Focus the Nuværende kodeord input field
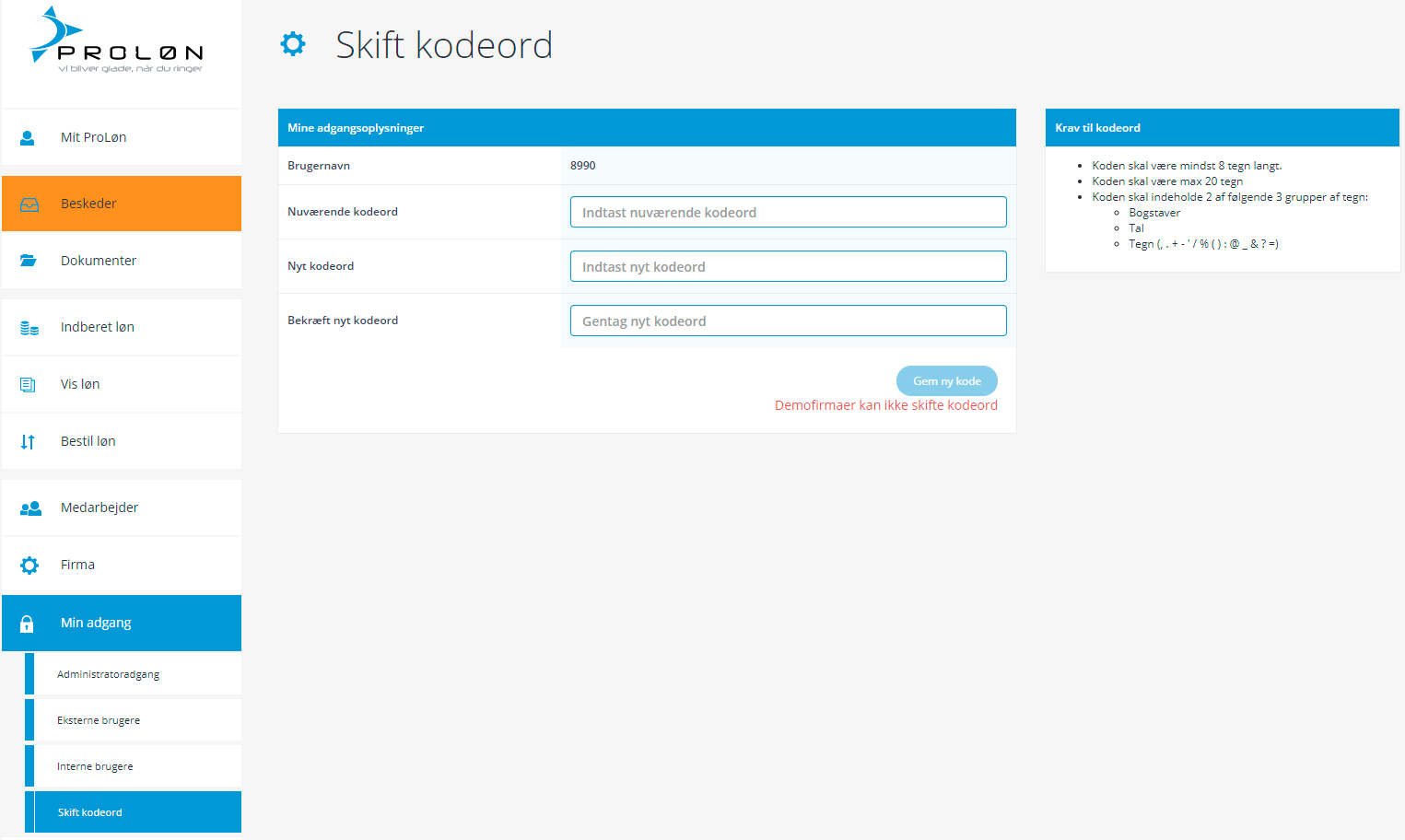The height and width of the screenshot is (840, 1405). (788, 212)
